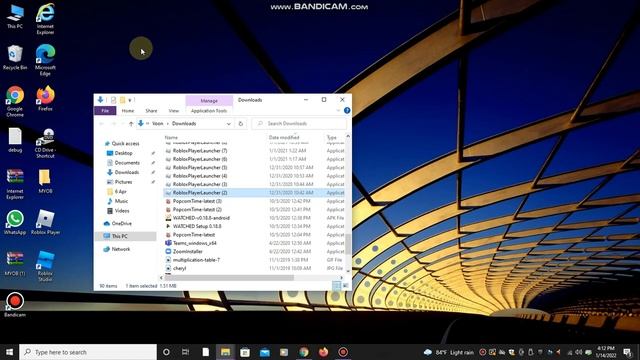The width and height of the screenshot is (640, 360).
Task: Sort files by Date modified column
Action: coord(284,138)
